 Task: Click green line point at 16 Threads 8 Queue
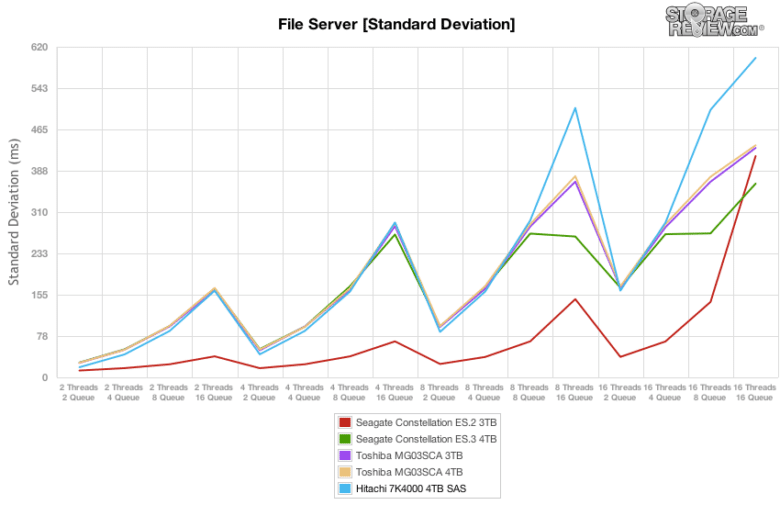[710, 233]
